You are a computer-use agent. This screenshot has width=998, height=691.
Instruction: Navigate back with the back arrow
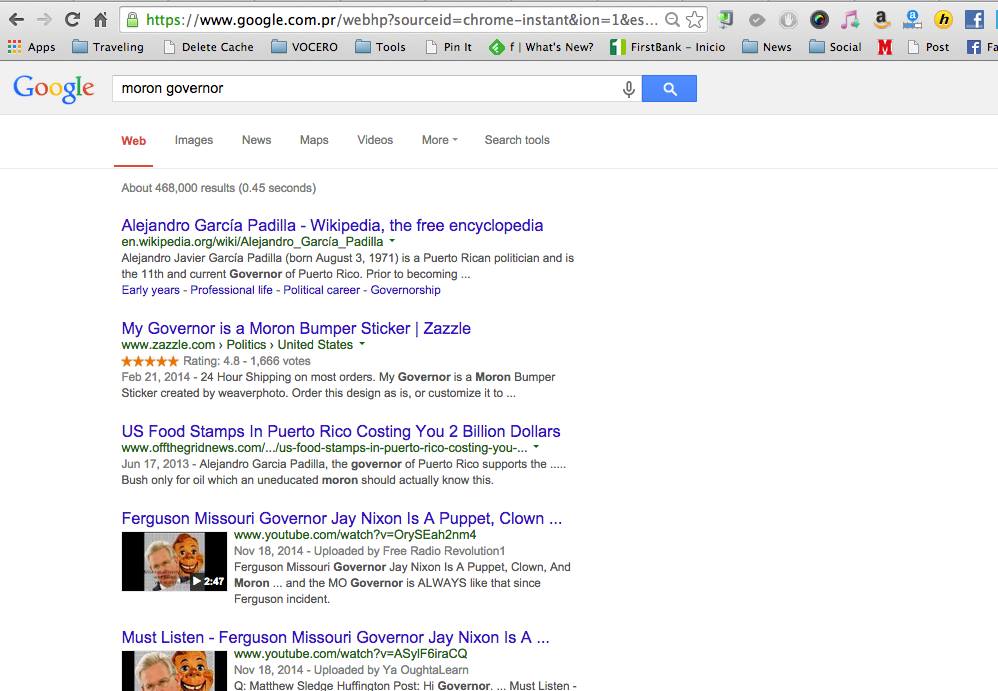[x=16, y=19]
